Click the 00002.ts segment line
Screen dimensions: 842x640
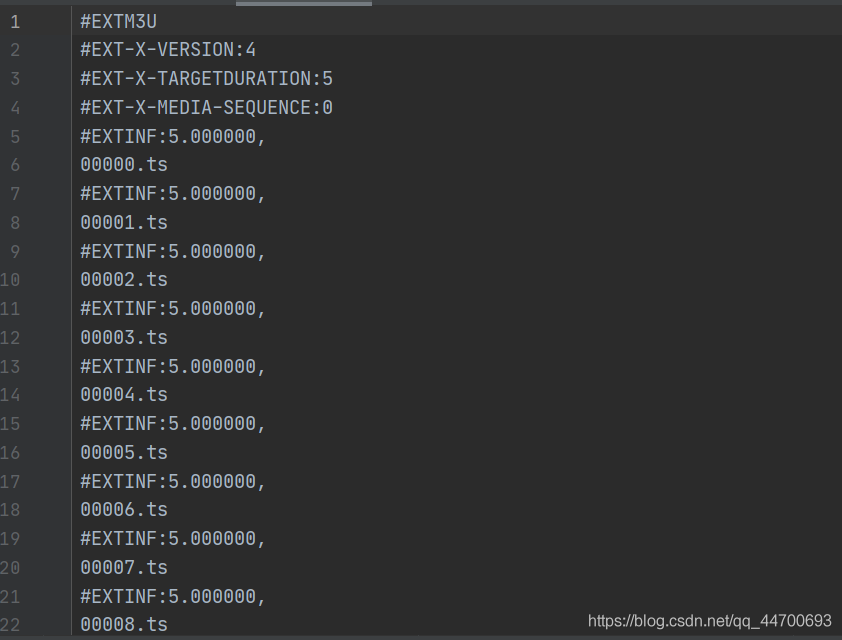tap(124, 279)
